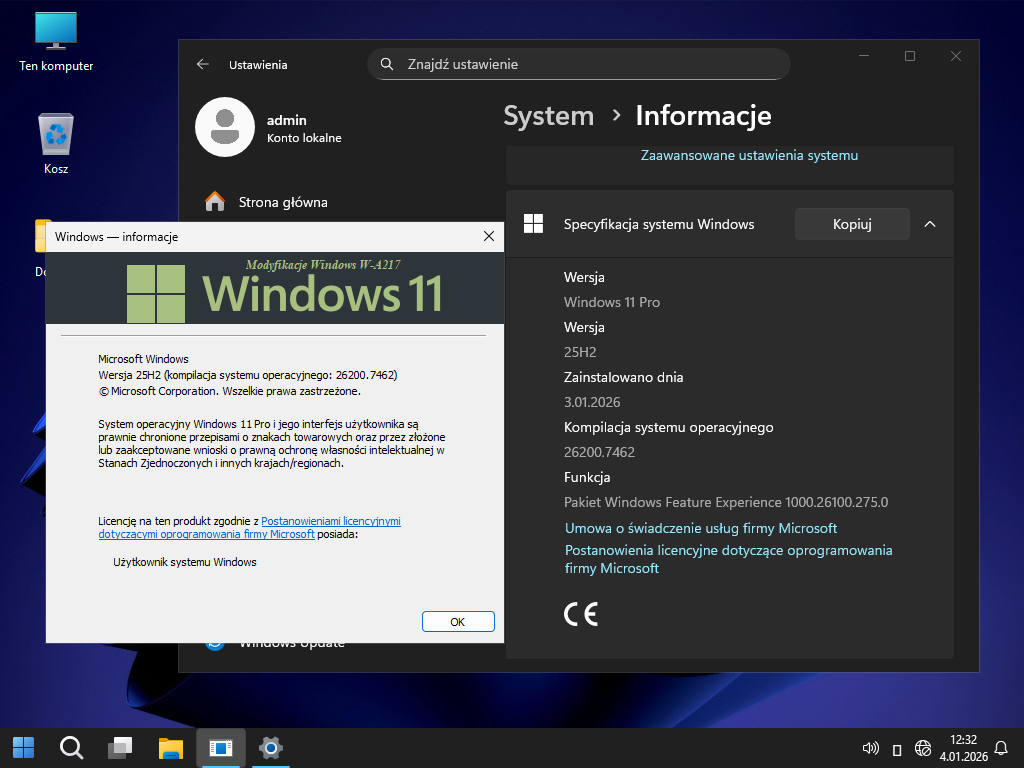The width and height of the screenshot is (1024, 768).
Task: Open Strona główna home icon in sidebar
Action: click(215, 202)
